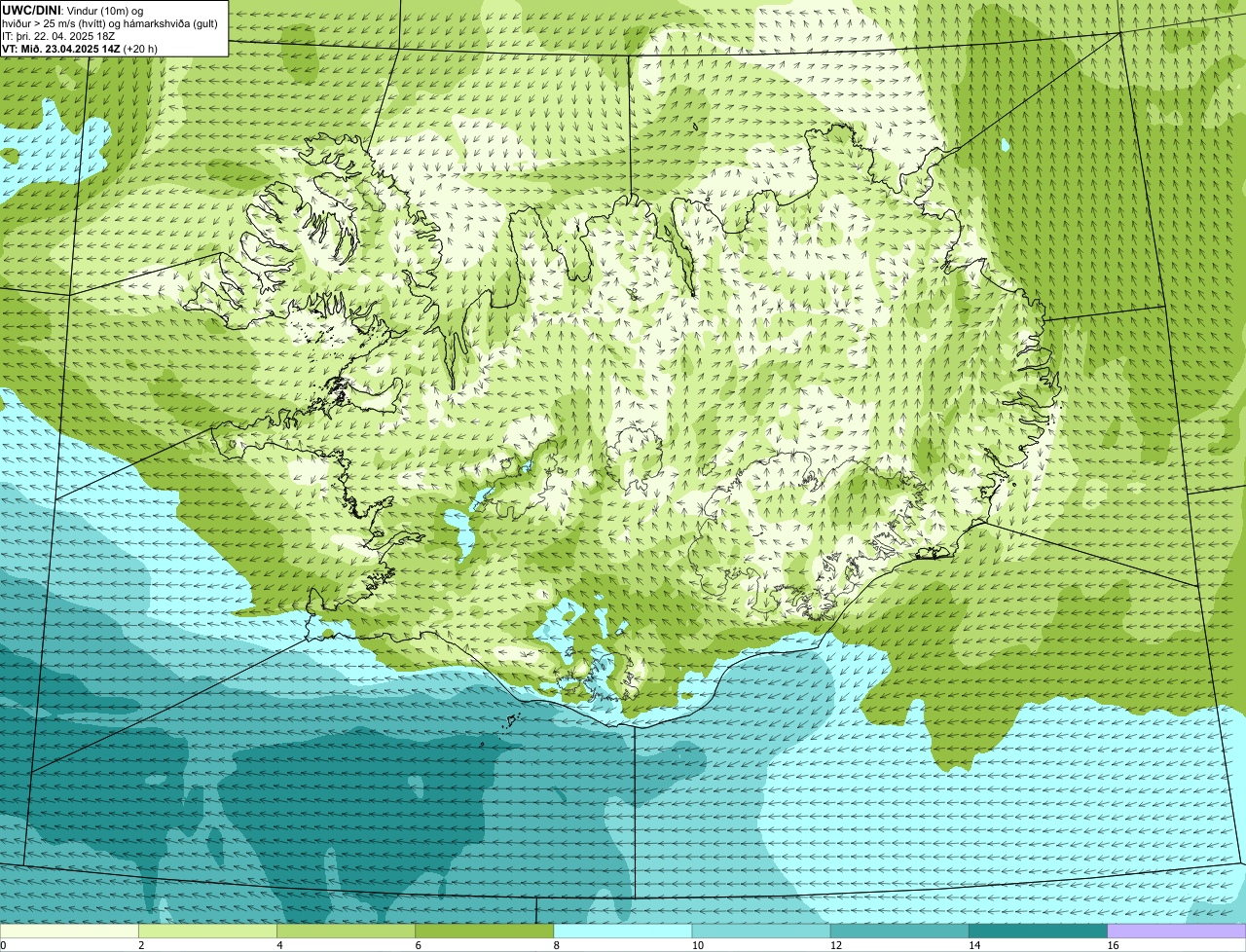Click the "UWC/DINI: Vindur (10m) og" title line
This screenshot has width=1246, height=952.
[x=73, y=10]
